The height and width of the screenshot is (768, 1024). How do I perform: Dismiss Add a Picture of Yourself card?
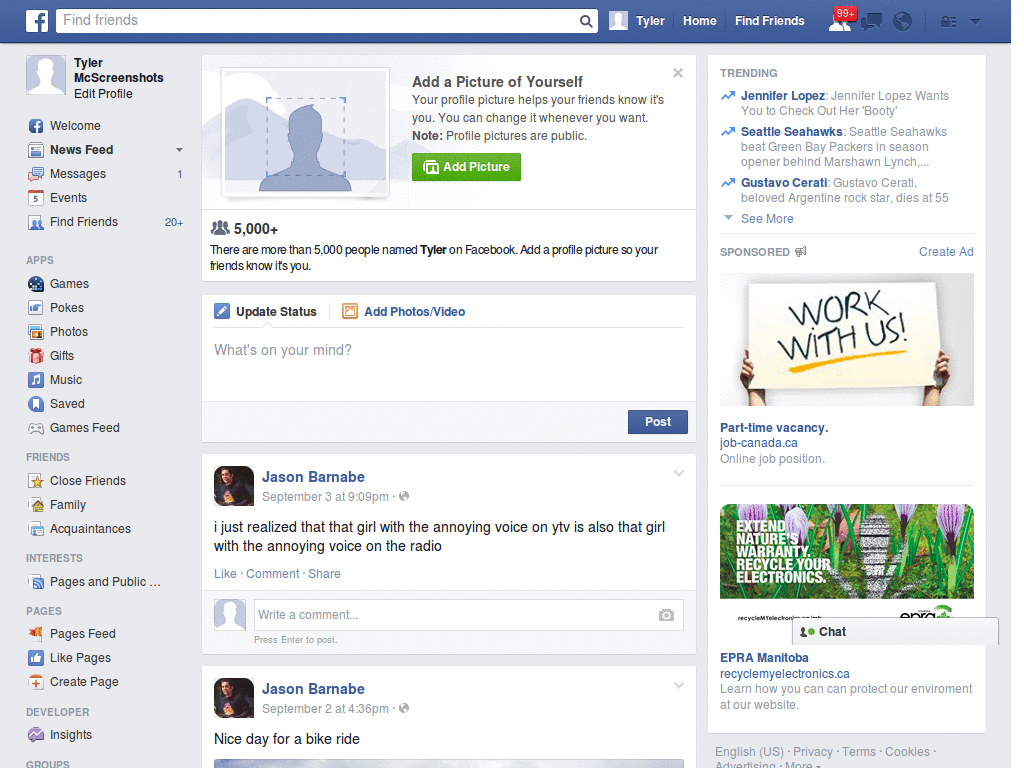coord(678,73)
